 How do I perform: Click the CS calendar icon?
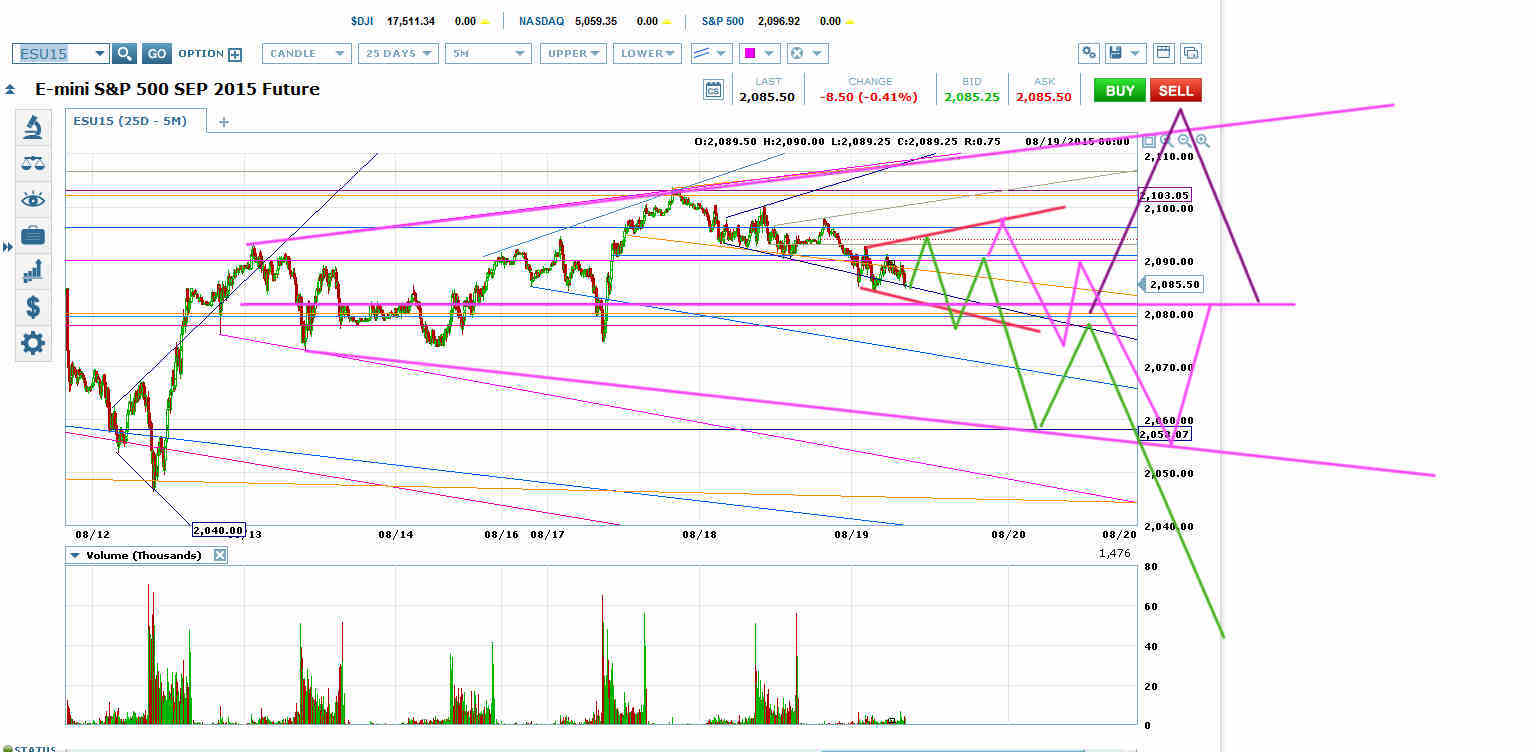point(713,90)
